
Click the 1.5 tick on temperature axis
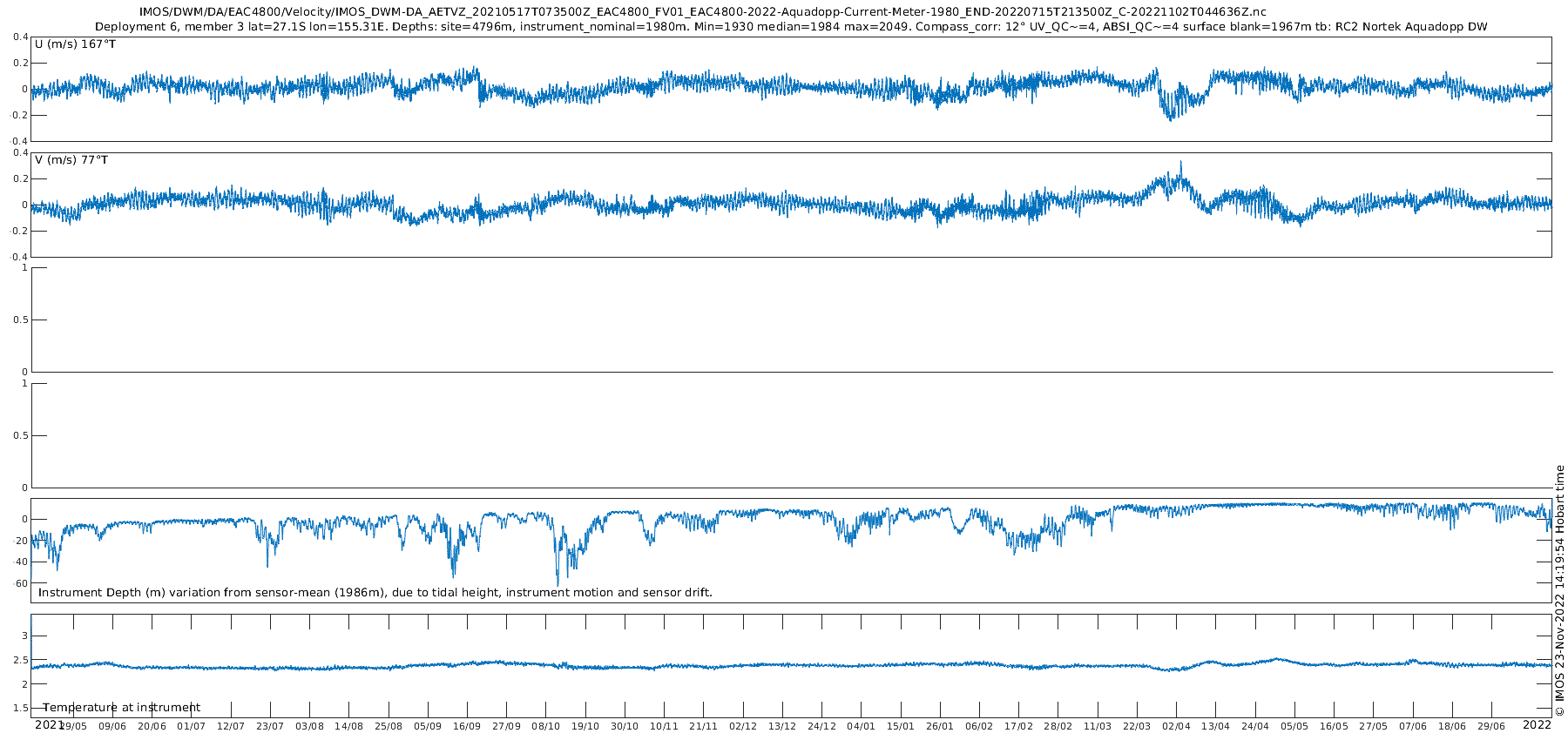pyautogui.click(x=21, y=708)
